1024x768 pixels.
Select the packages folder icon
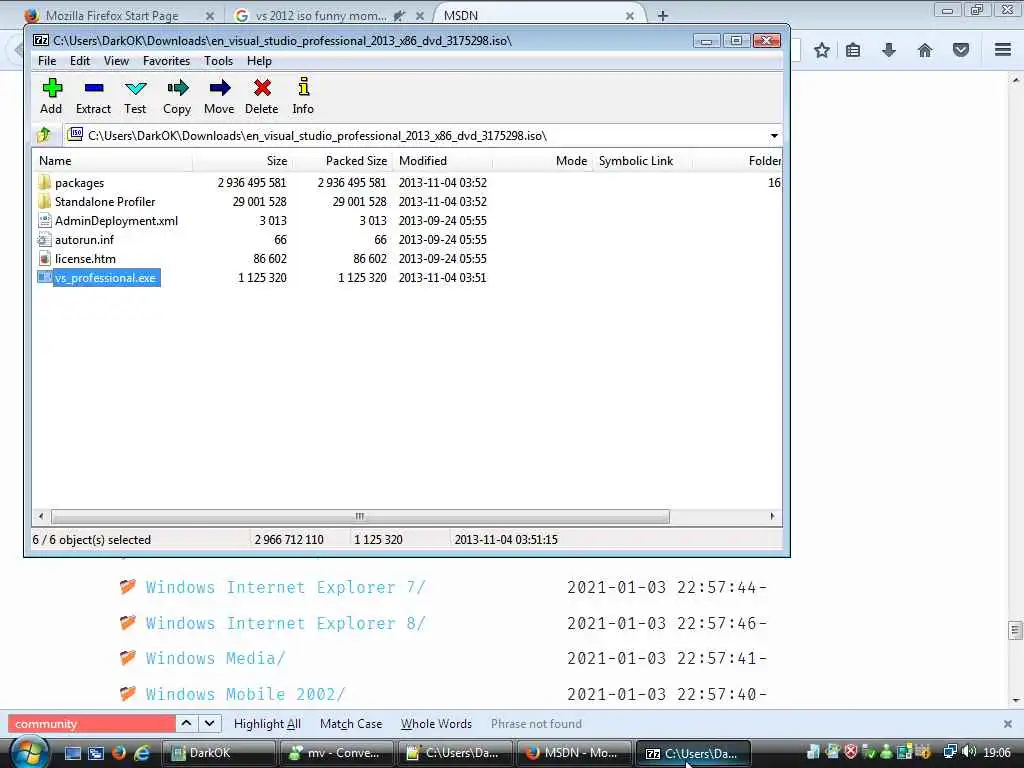point(44,182)
